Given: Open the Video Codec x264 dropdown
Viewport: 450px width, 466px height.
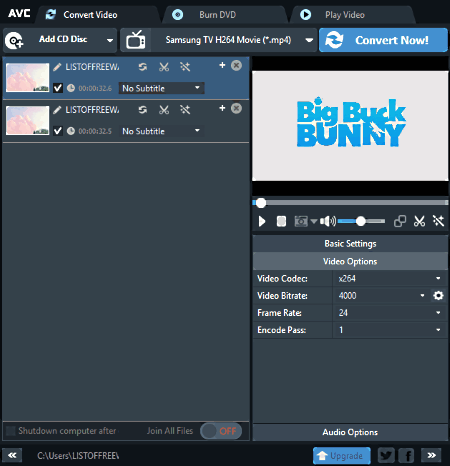Looking at the screenshot, I should (390, 278).
